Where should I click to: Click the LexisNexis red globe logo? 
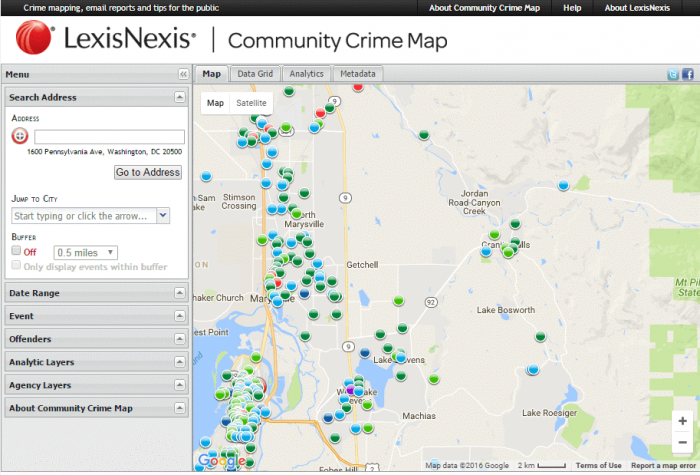[x=34, y=38]
